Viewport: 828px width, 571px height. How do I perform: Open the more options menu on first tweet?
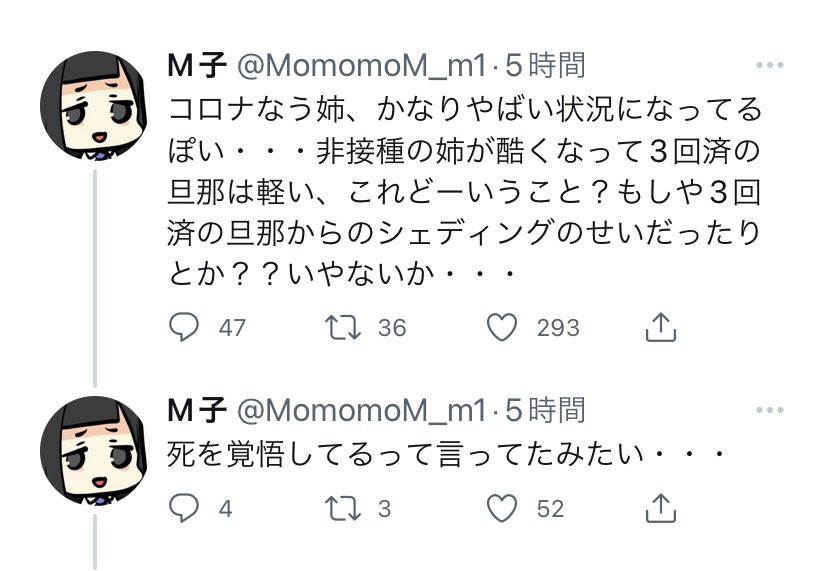[x=769, y=65]
